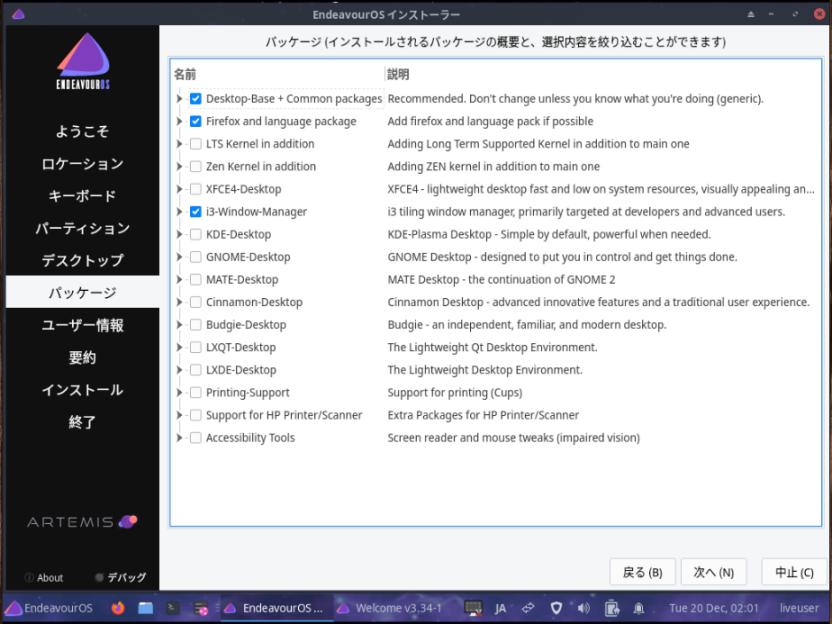The height and width of the screenshot is (624, 832).
Task: Check LTS Kernel in addition
Action: pos(196,144)
